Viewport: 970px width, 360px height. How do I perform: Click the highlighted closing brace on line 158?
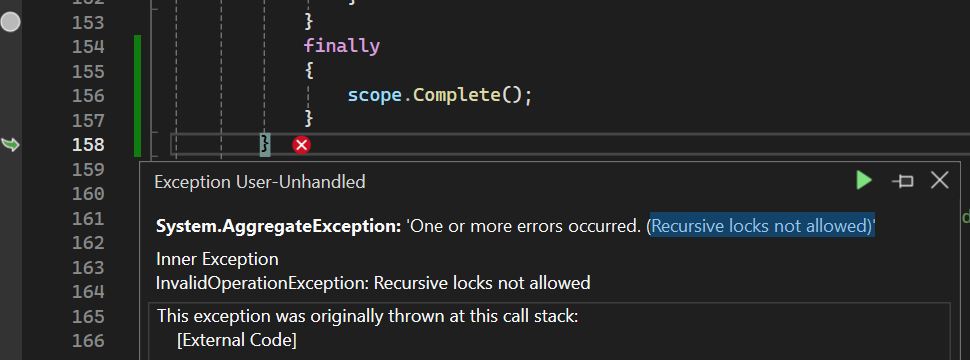click(x=265, y=145)
